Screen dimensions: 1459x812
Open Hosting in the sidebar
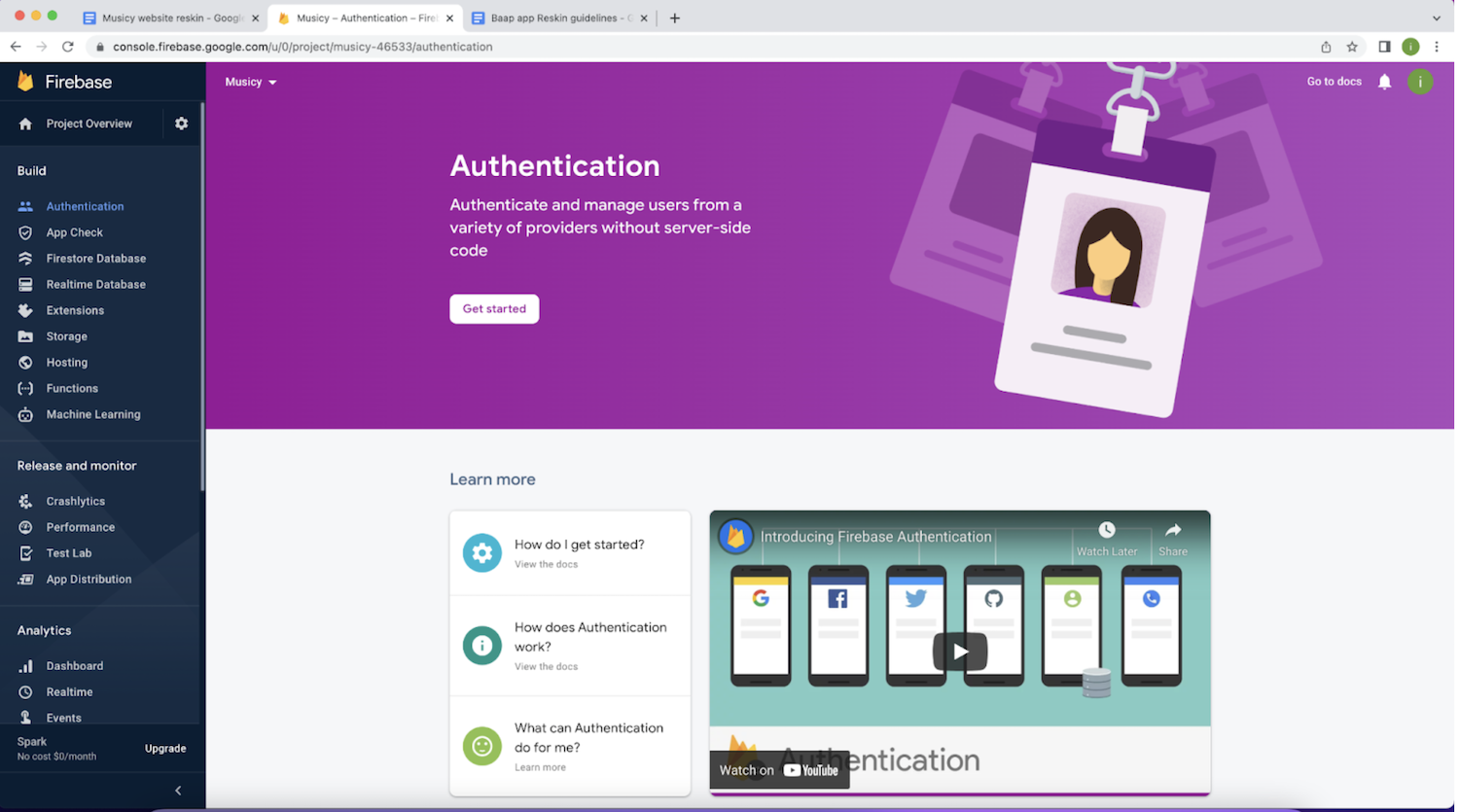[67, 362]
